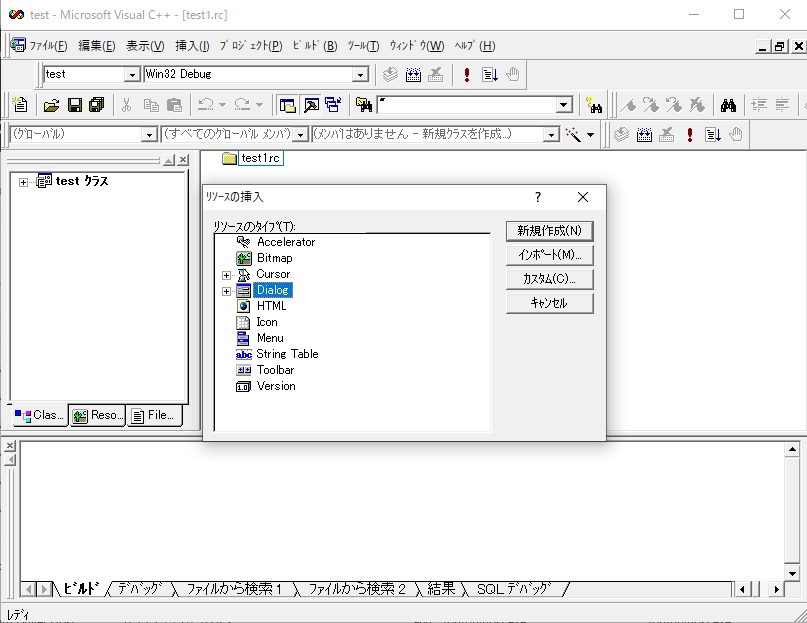Toggle the Output window icon
This screenshot has width=807, height=623.
click(x=311, y=106)
